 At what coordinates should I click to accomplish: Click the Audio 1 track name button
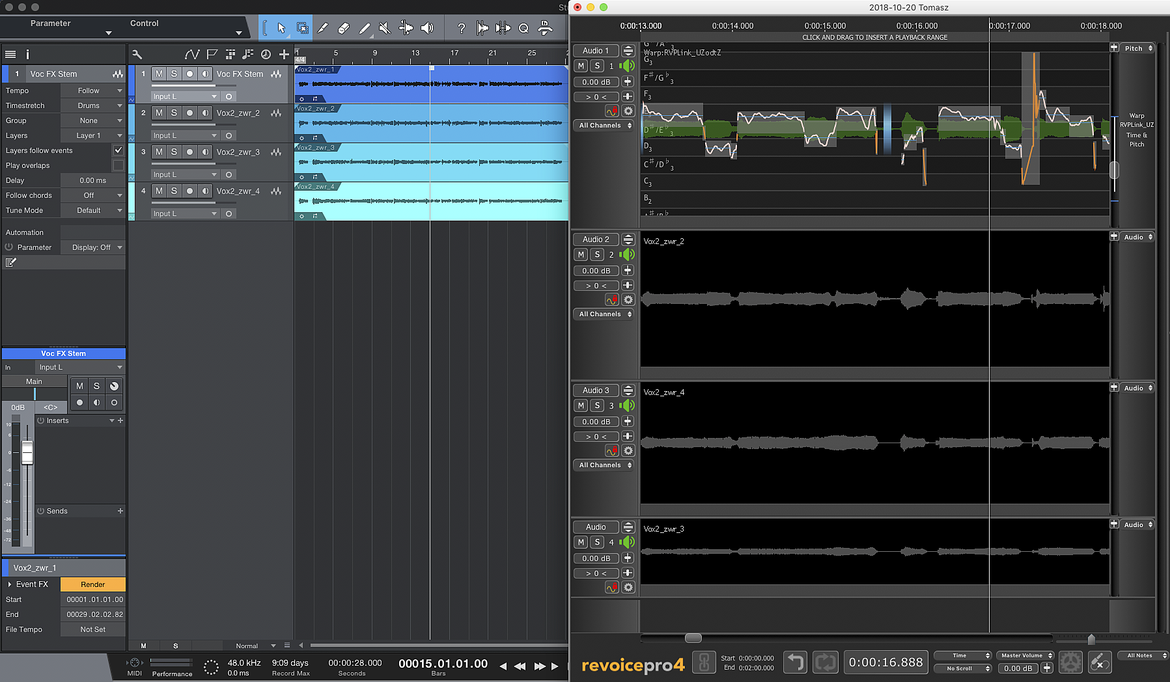coord(595,51)
